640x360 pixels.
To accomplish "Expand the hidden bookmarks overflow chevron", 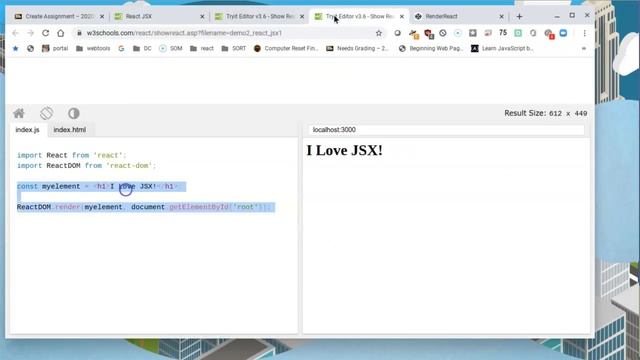I will (584, 48).
